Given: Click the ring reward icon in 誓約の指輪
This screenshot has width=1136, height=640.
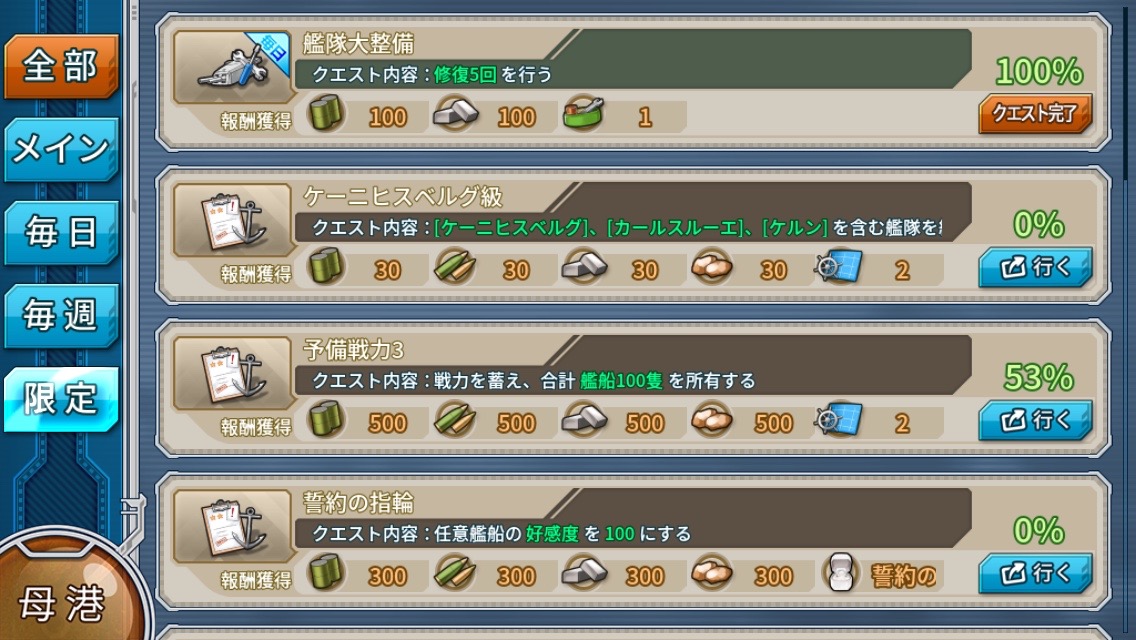Looking at the screenshot, I should tap(840, 572).
